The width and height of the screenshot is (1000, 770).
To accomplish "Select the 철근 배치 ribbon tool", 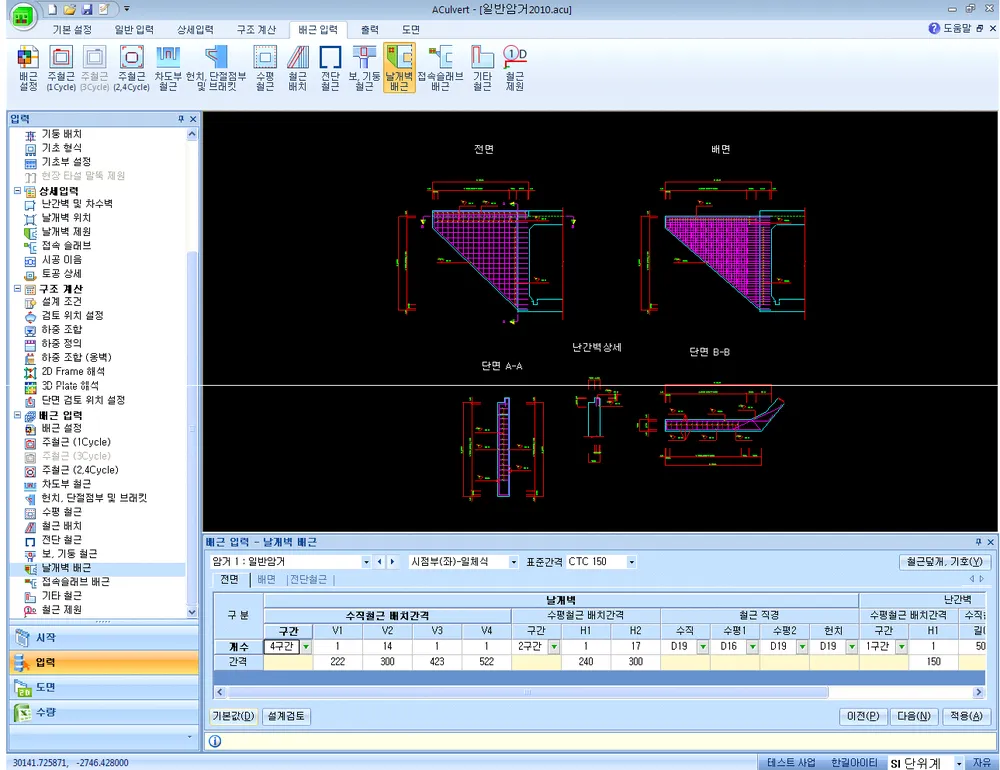I will tap(297, 68).
